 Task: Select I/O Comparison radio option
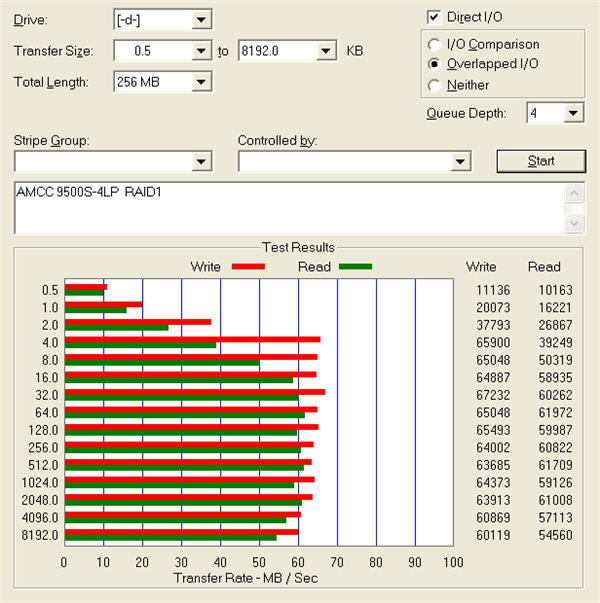coord(434,45)
